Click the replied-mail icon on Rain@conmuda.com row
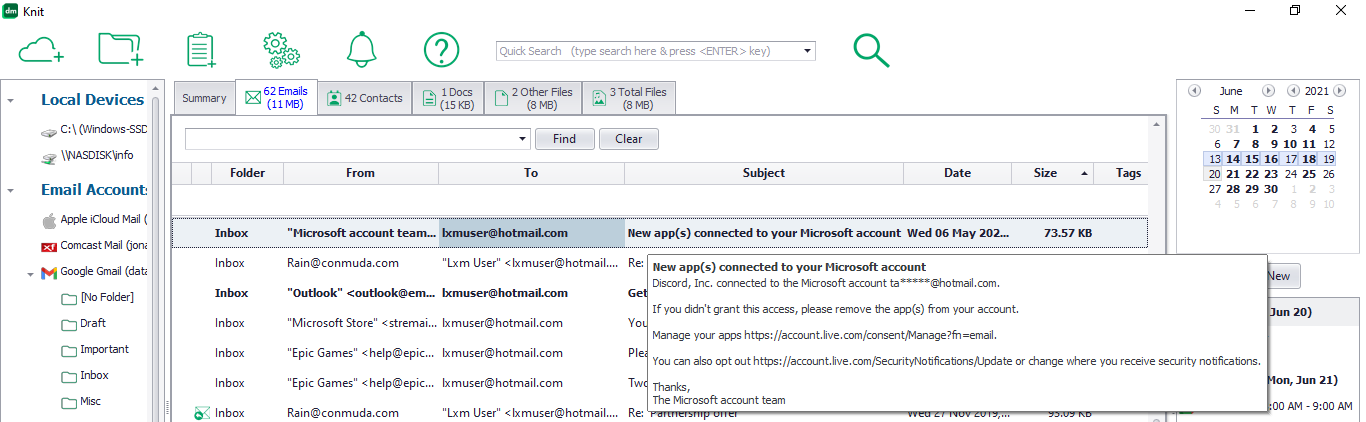This screenshot has height=422, width=1366. 201,412
